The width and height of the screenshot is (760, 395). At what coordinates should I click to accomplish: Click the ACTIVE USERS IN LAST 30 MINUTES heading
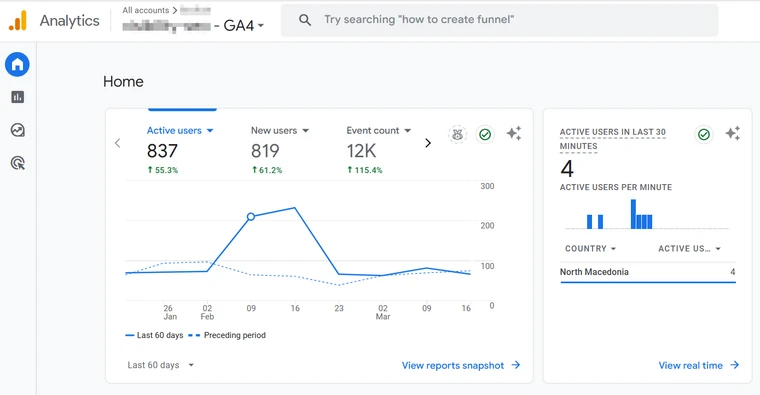(x=613, y=139)
